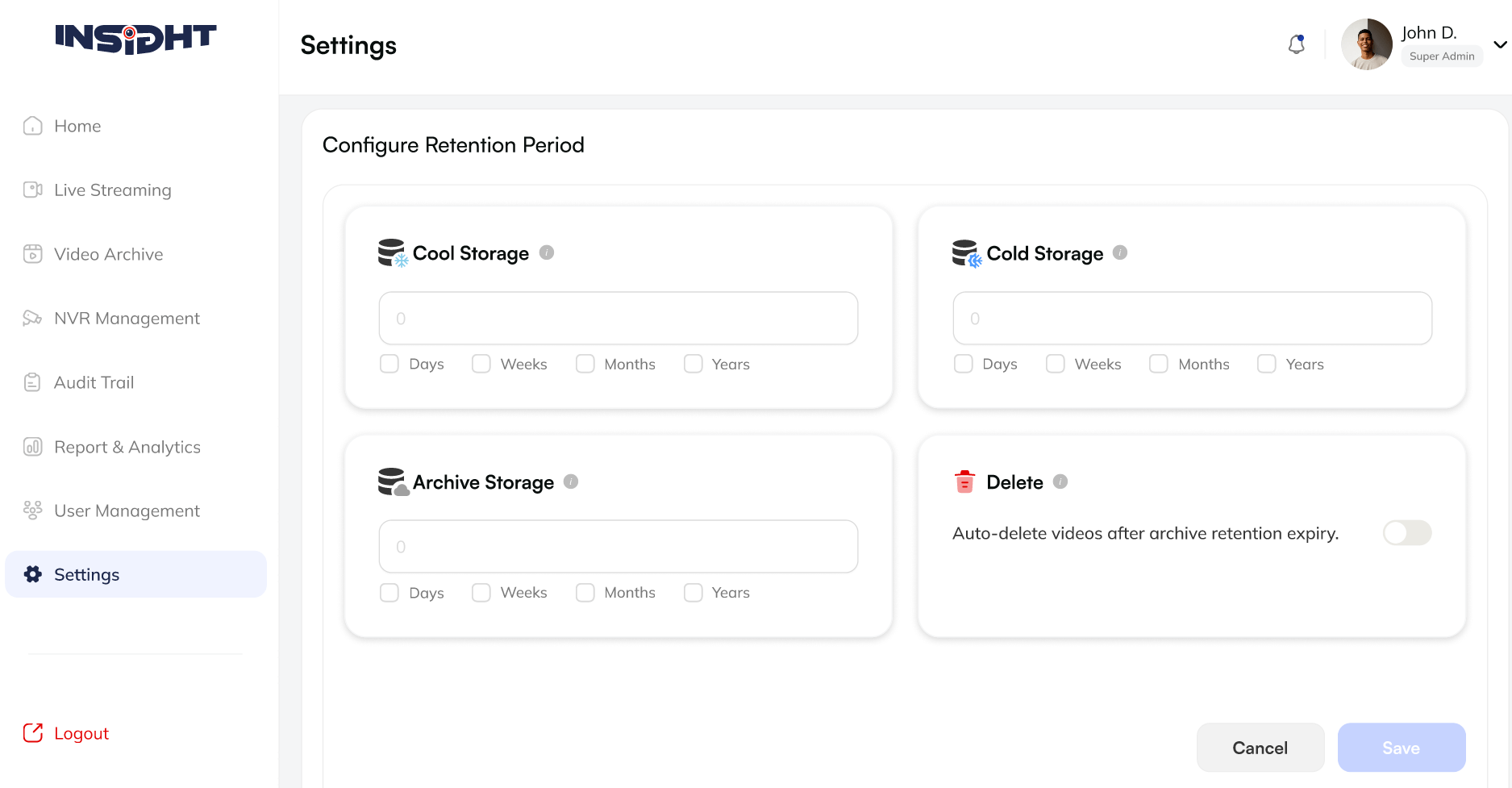Open the notification bell icon
This screenshot has width=1512, height=788.
[1296, 44]
